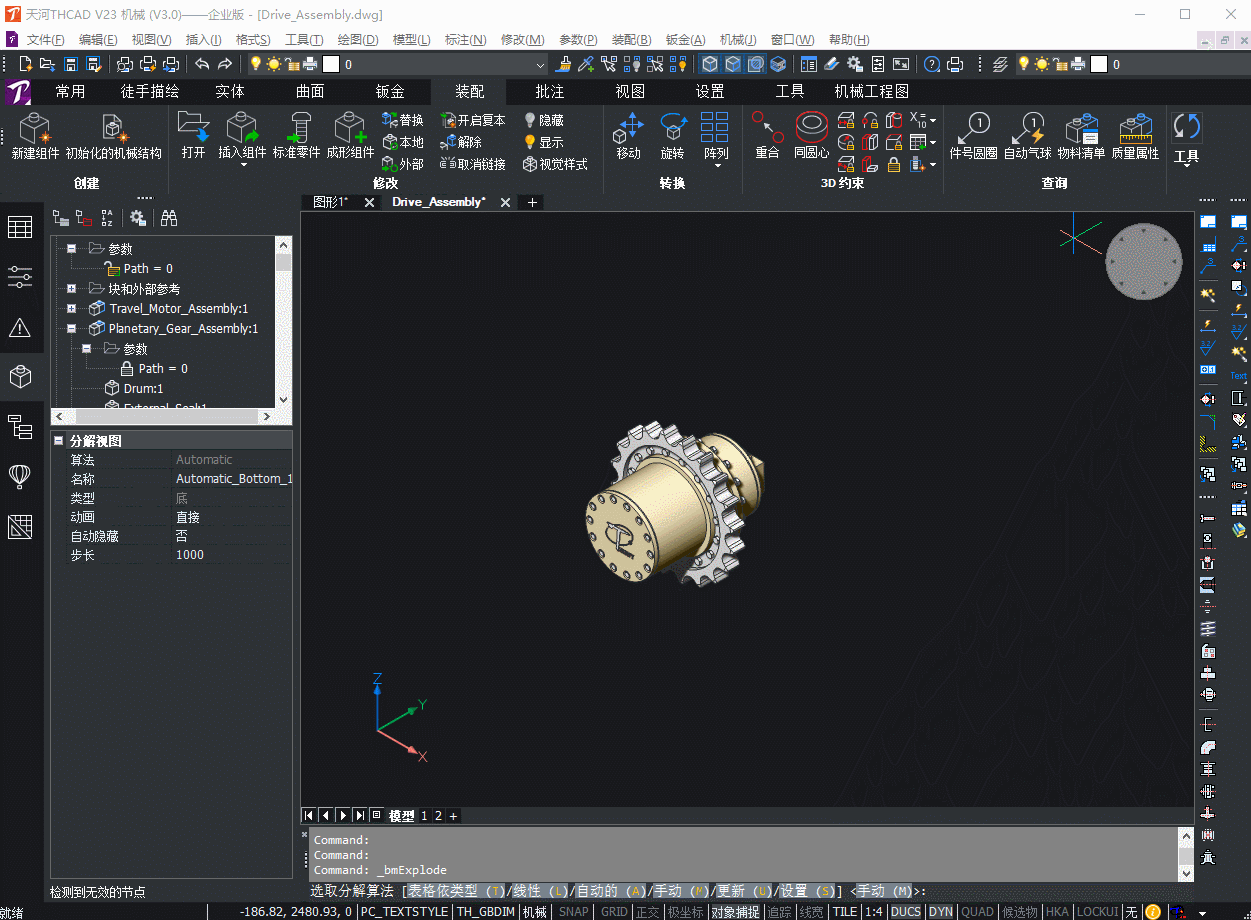
Task: Click the 质里属性 mass properties icon
Action: (1135, 136)
